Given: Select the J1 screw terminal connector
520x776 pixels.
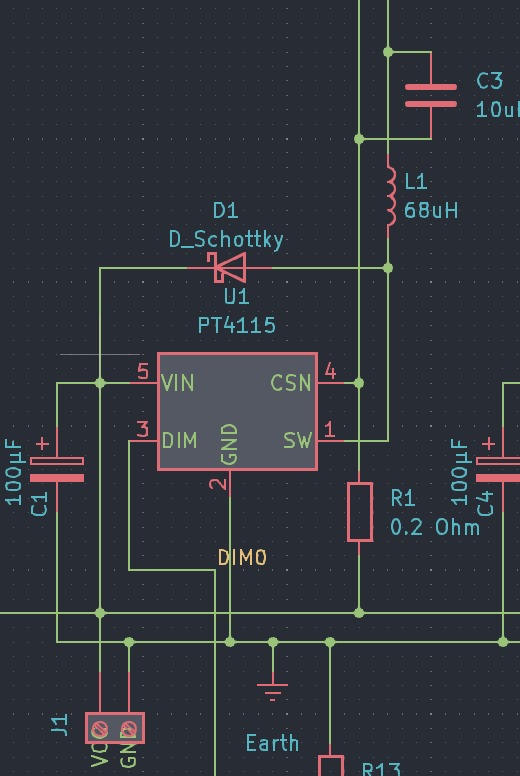Looking at the screenshot, I should (115, 728).
